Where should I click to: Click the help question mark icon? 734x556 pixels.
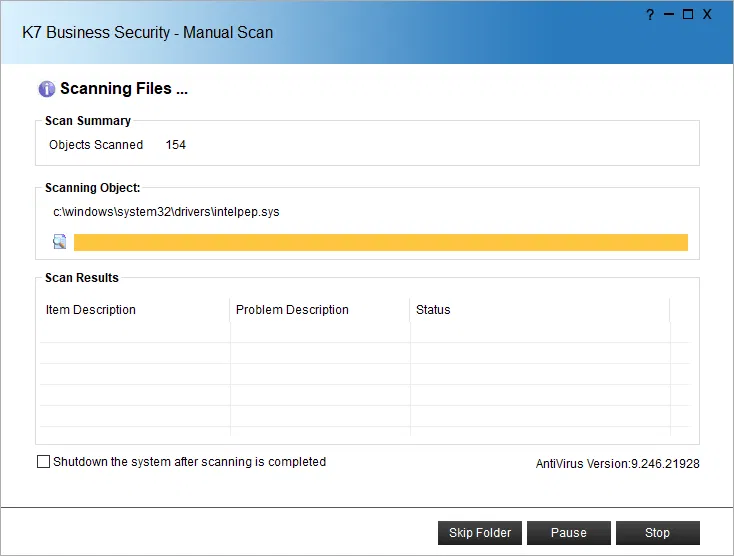pos(650,15)
